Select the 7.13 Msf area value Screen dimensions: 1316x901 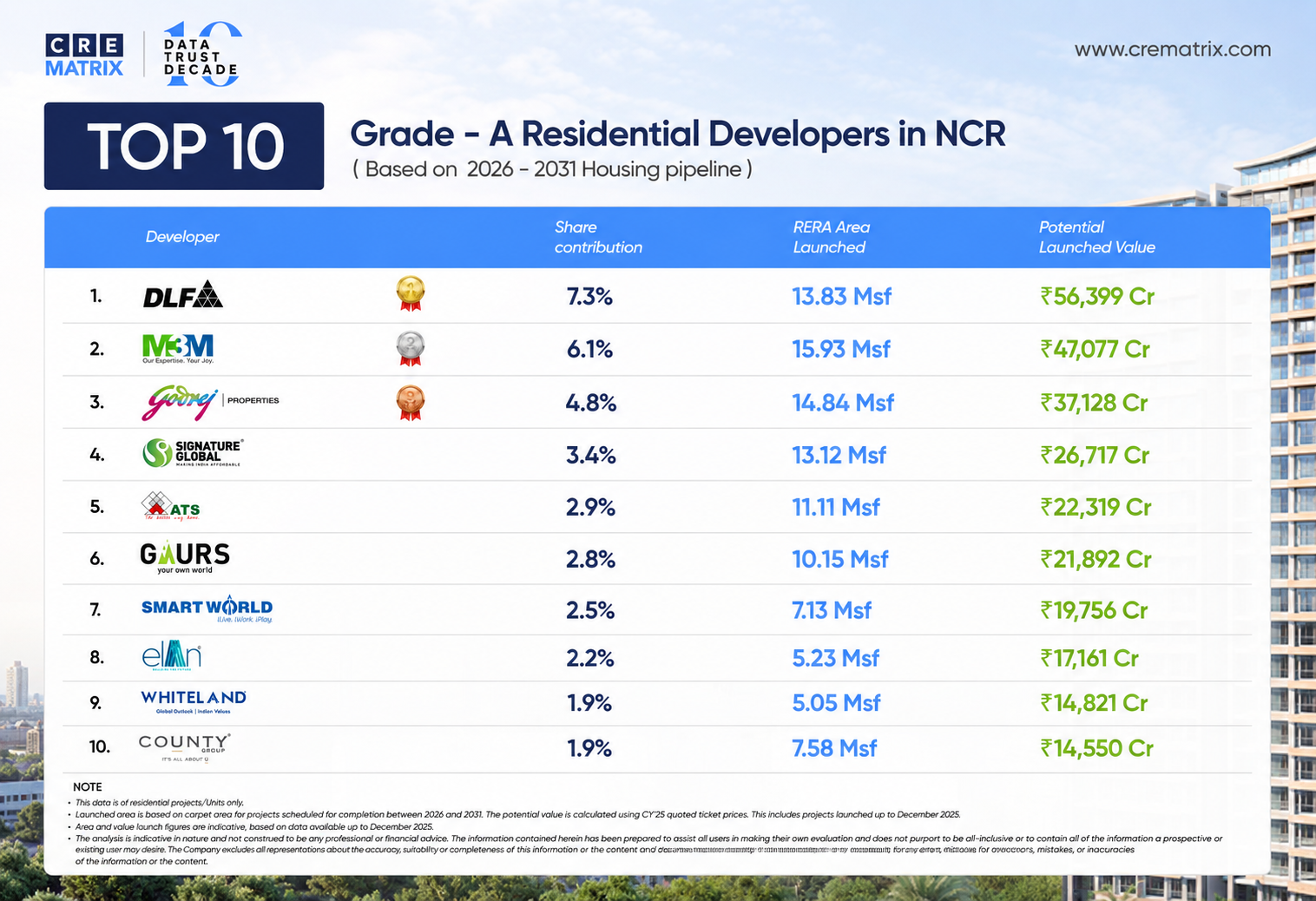point(831,610)
